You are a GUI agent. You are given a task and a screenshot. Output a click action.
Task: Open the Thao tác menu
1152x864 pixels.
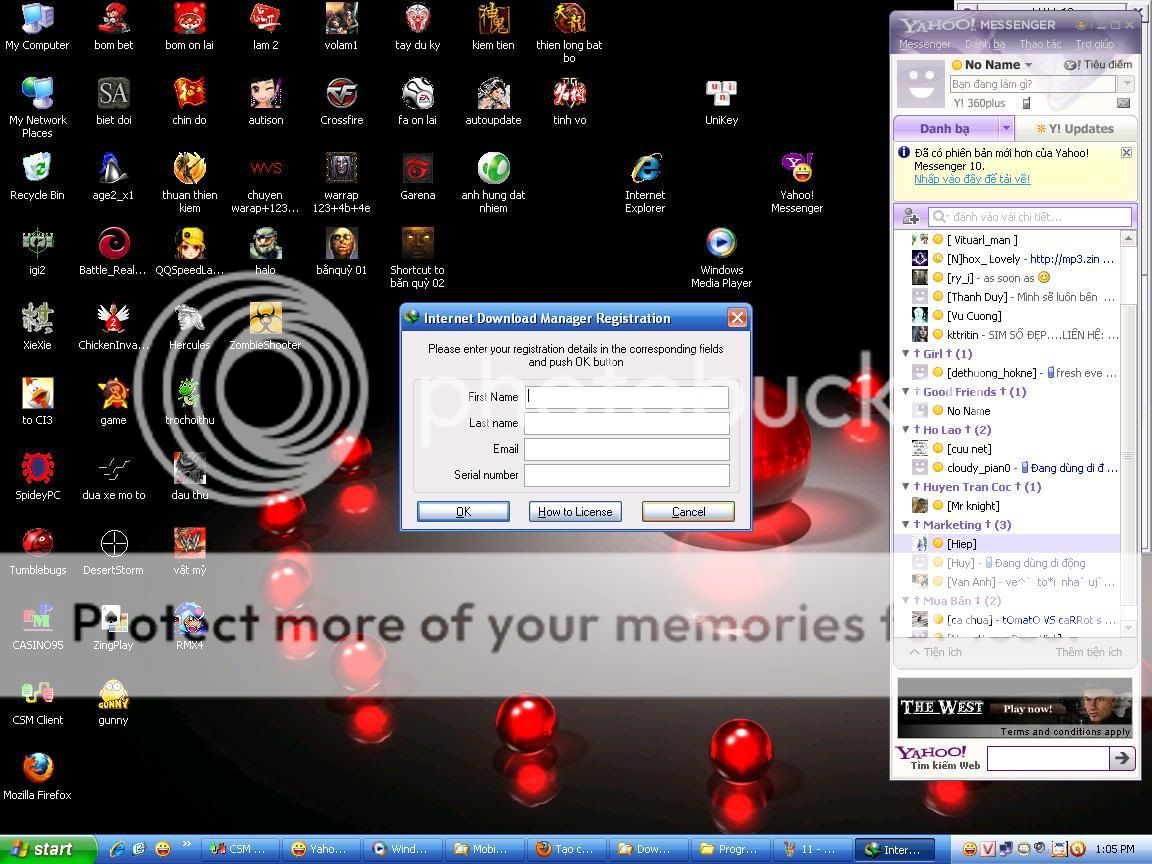pyautogui.click(x=1040, y=44)
